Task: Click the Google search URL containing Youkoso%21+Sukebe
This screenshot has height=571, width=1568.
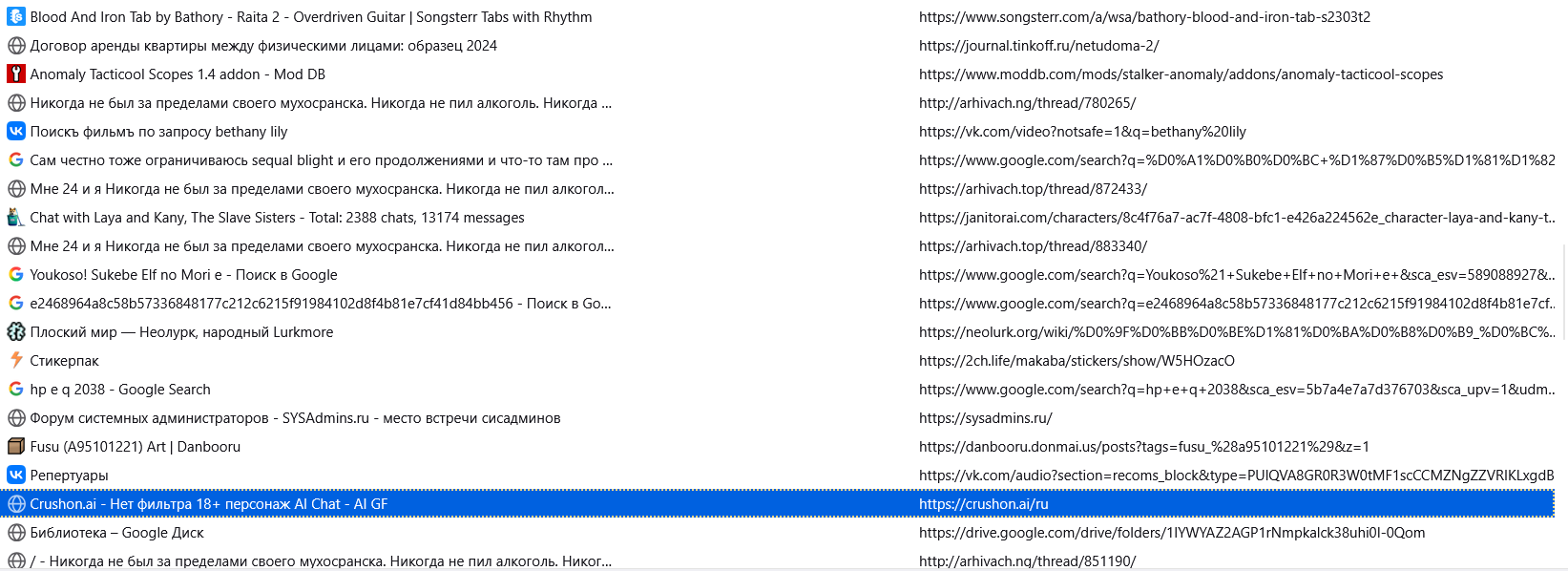Action: (1237, 275)
